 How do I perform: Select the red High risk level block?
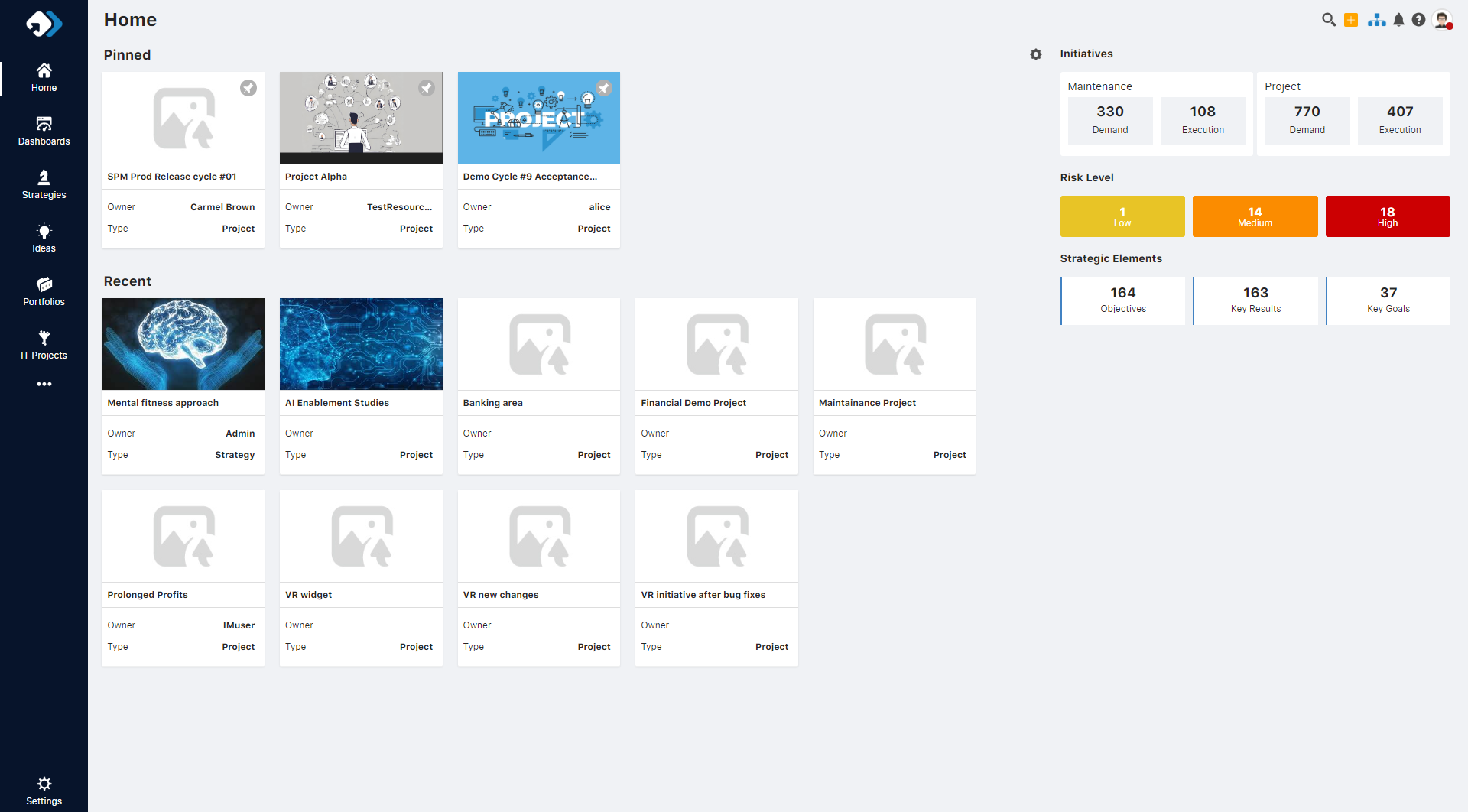tap(1387, 216)
